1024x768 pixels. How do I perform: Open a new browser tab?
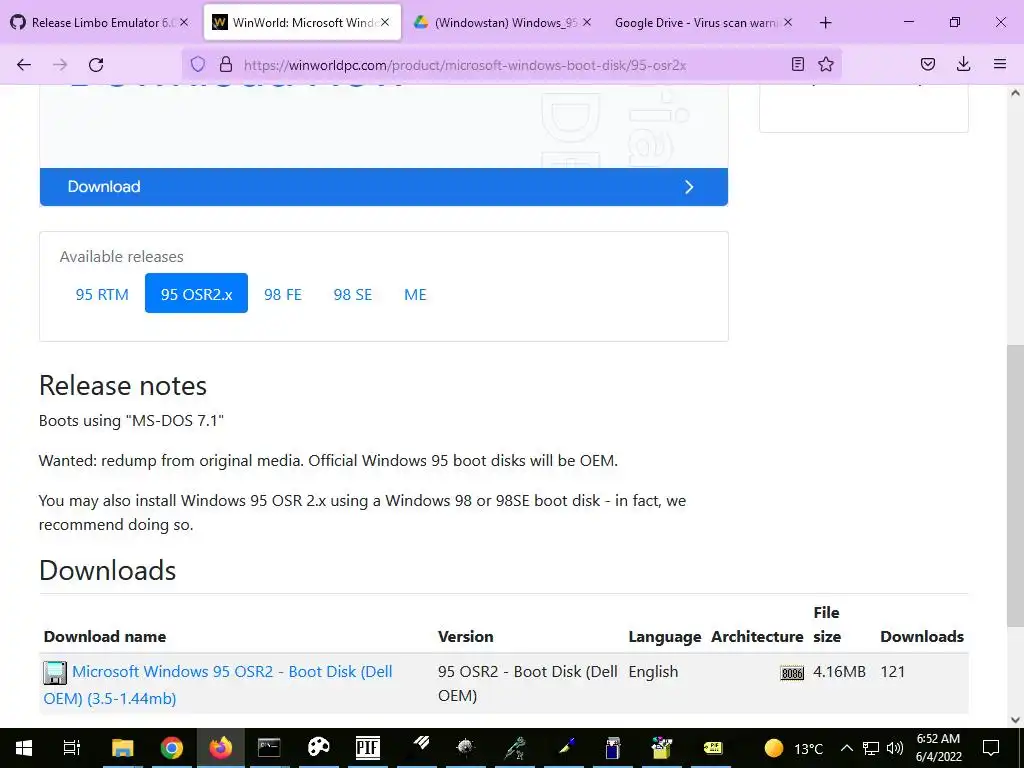click(825, 23)
